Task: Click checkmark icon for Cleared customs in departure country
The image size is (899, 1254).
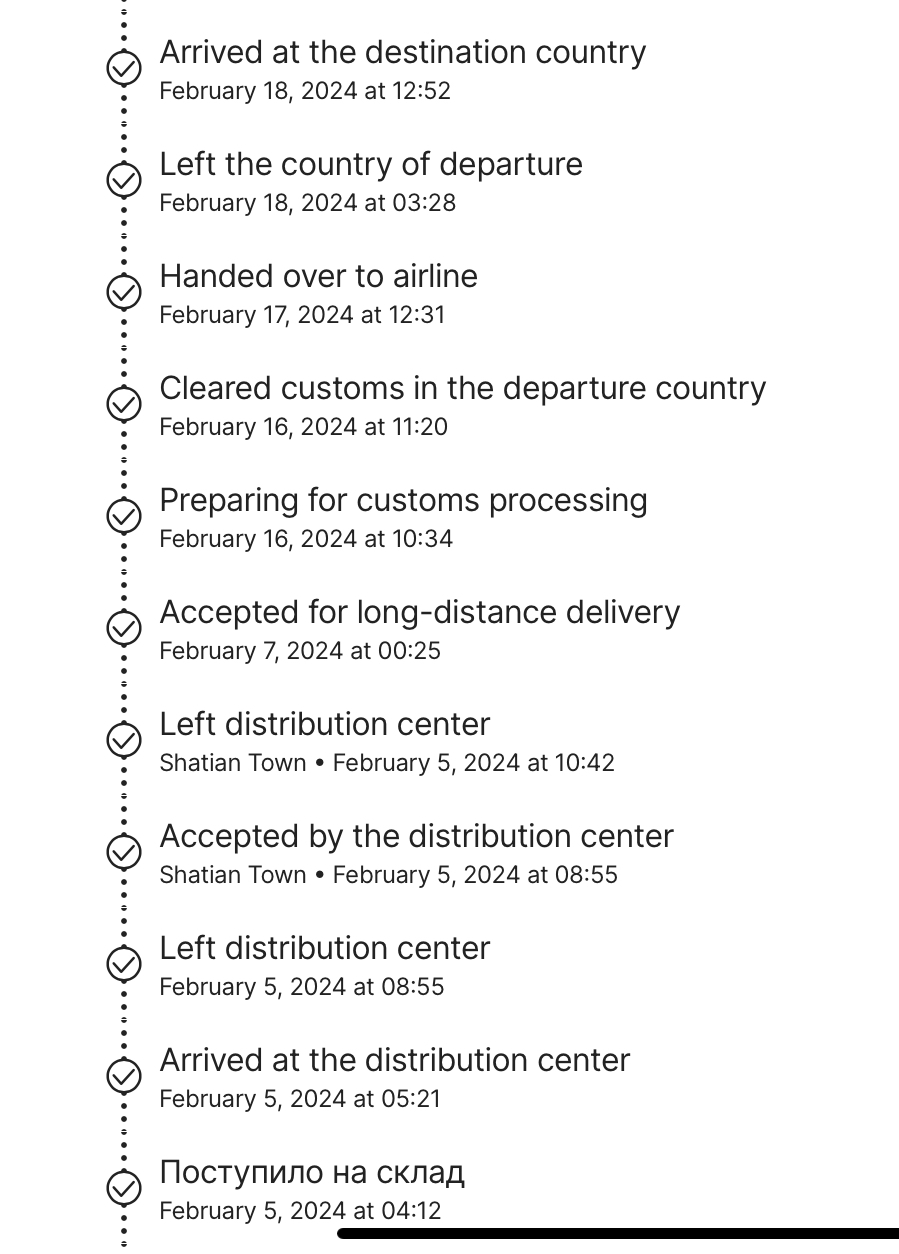Action: coord(124,404)
